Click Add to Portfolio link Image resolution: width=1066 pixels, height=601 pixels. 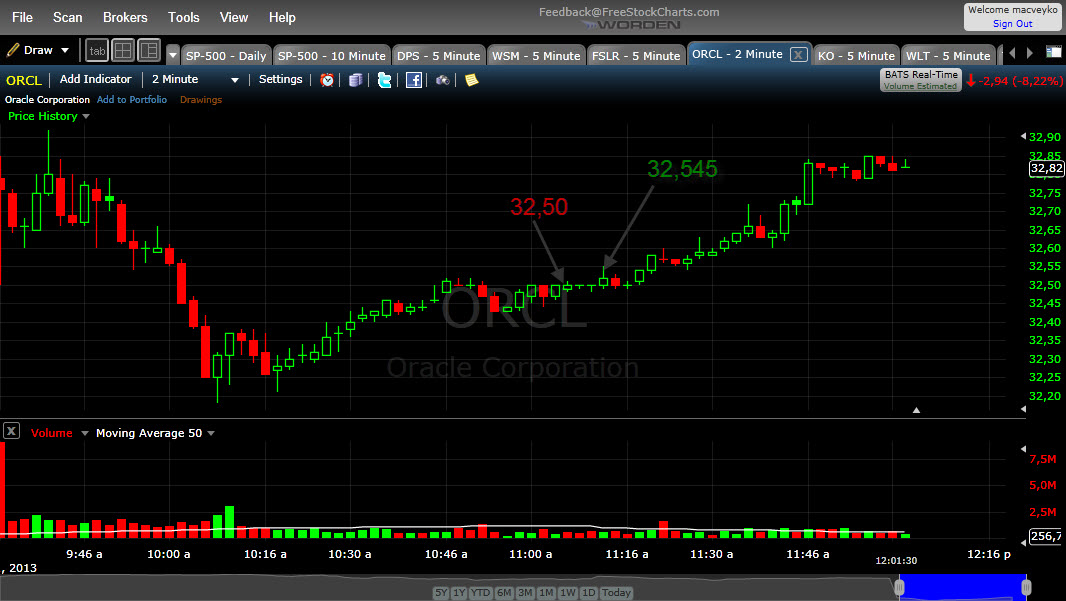pyautogui.click(x=132, y=99)
